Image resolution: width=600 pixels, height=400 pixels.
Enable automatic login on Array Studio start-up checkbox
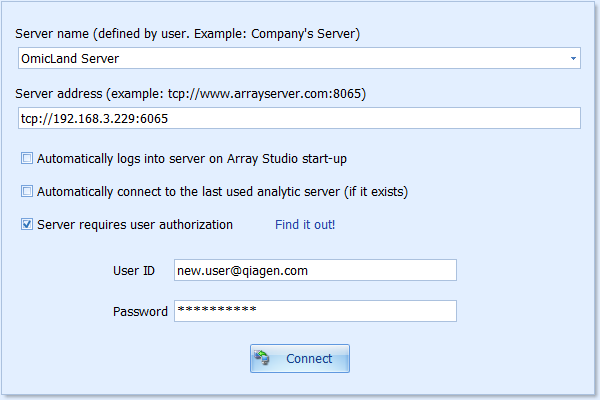tap(27, 158)
